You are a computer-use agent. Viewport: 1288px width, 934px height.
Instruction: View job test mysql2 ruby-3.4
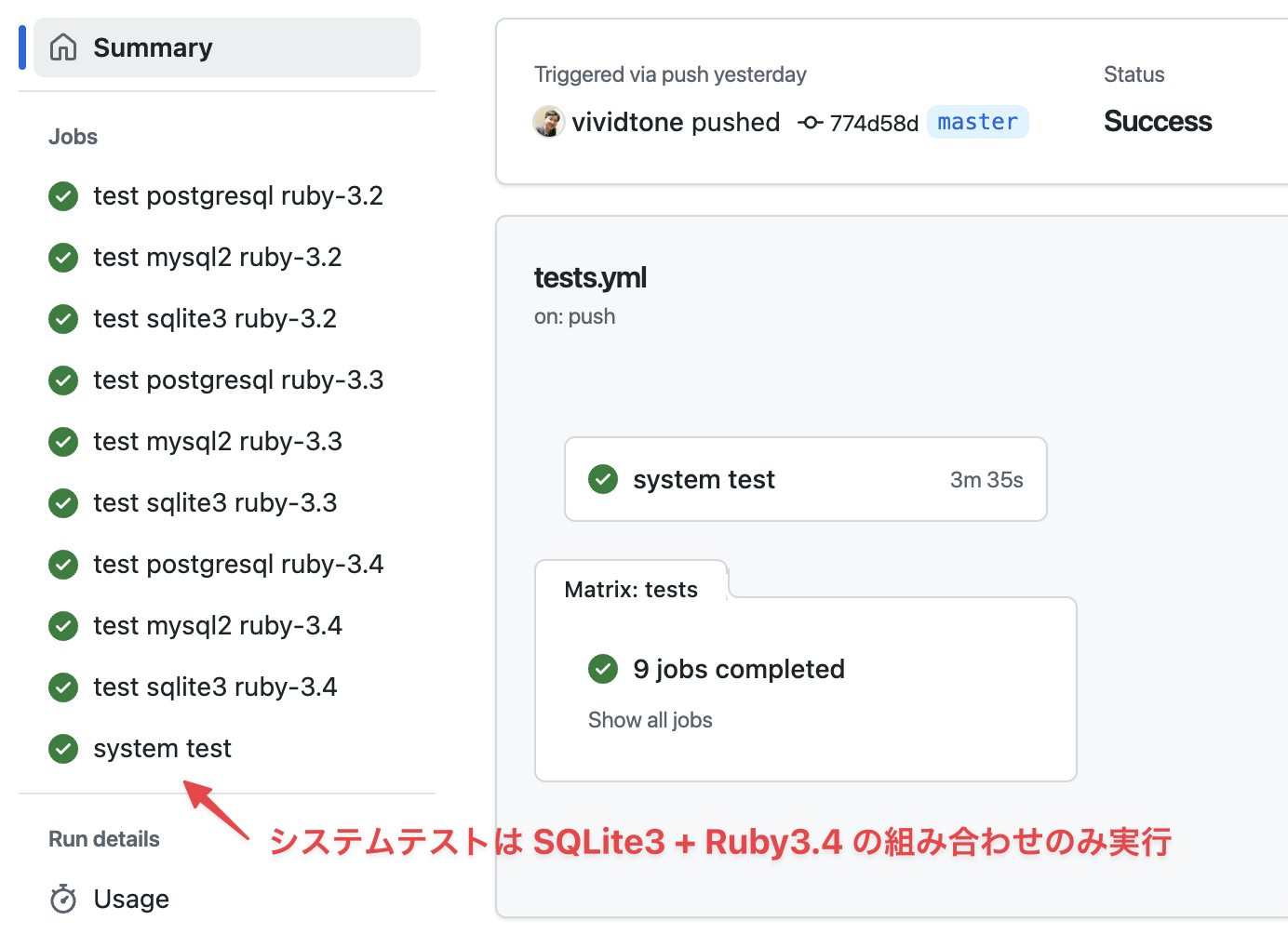(x=217, y=625)
